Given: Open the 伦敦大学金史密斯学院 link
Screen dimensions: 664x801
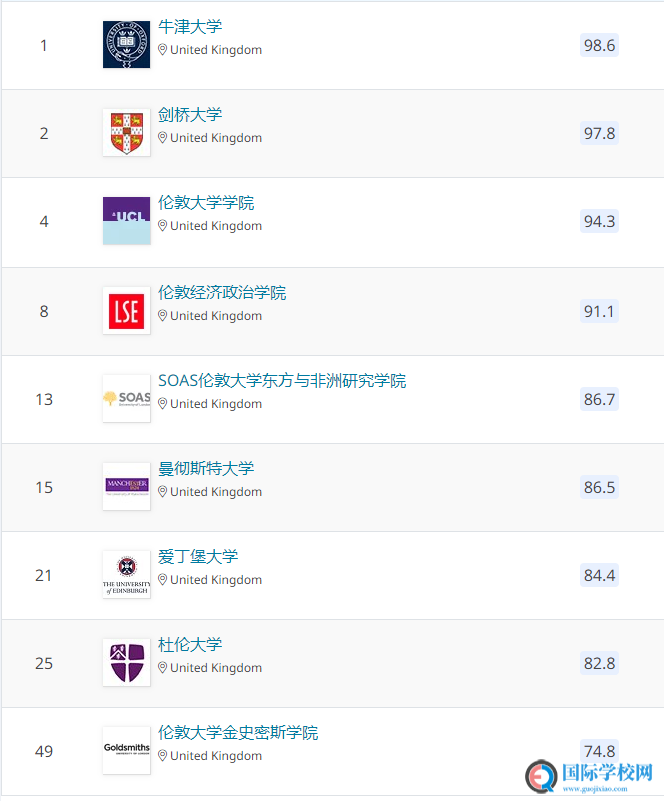Looking at the screenshot, I should (238, 732).
